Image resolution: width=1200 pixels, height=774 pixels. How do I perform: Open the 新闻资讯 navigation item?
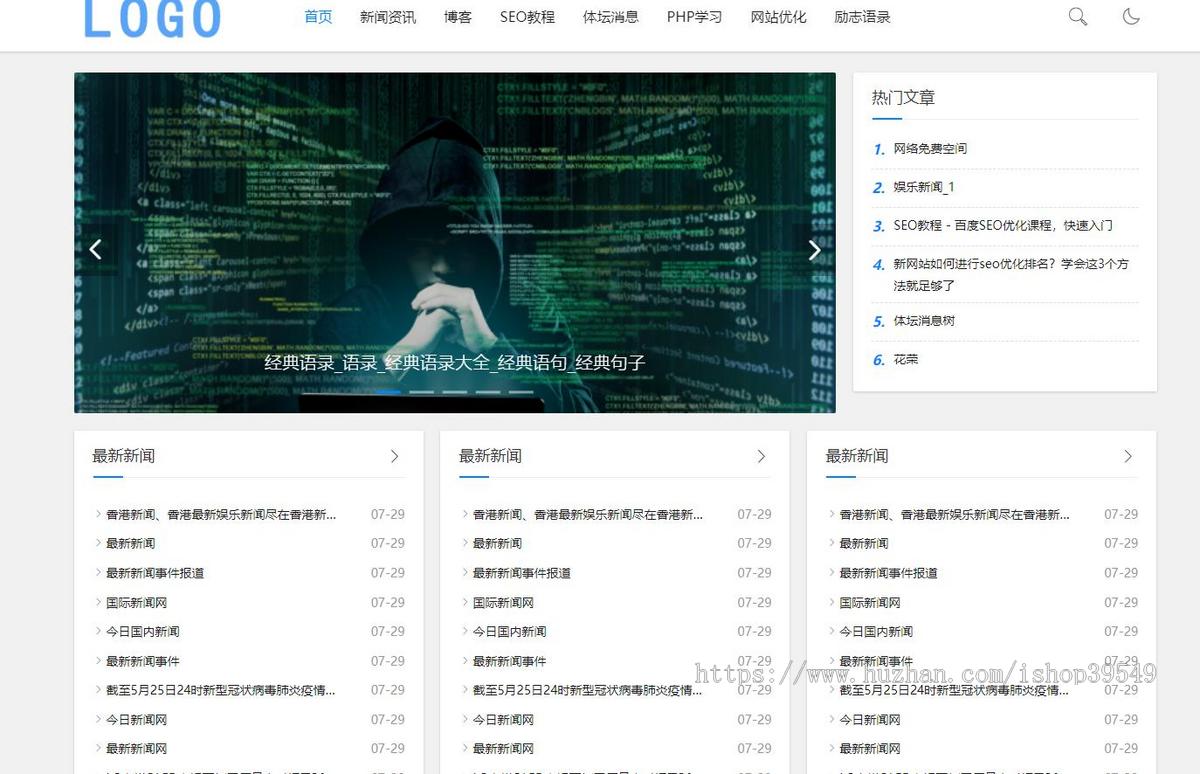point(388,17)
